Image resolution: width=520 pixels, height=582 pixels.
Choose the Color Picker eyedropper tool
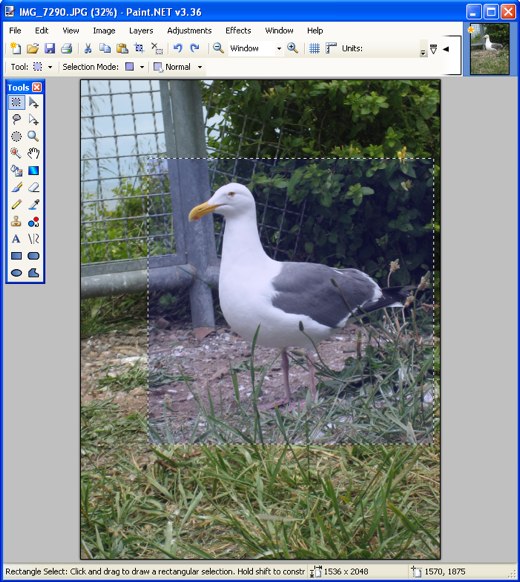33,205
